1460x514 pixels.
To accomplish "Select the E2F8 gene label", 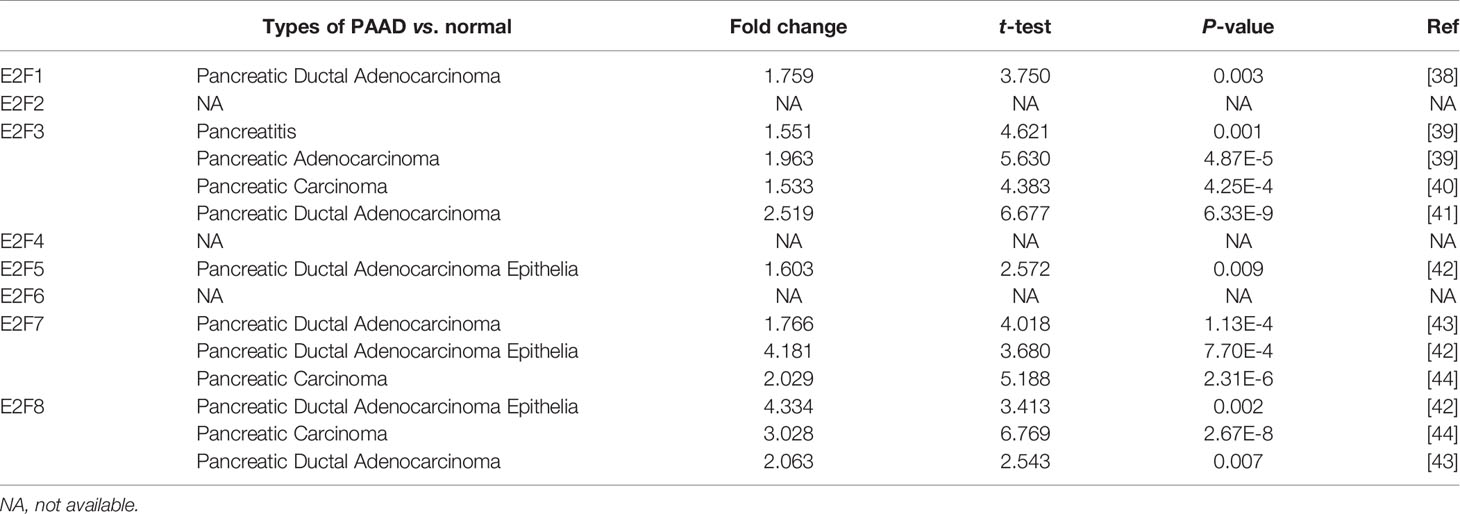I will click(22, 407).
